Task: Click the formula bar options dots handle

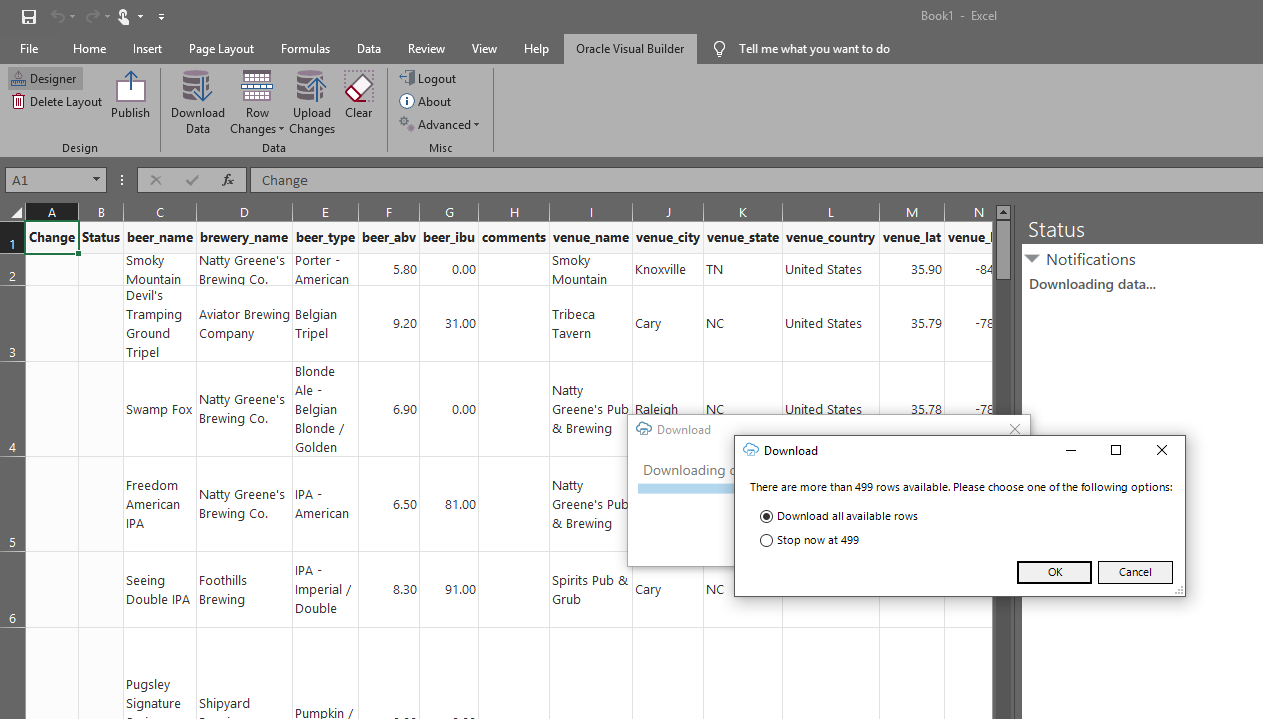Action: point(122,180)
